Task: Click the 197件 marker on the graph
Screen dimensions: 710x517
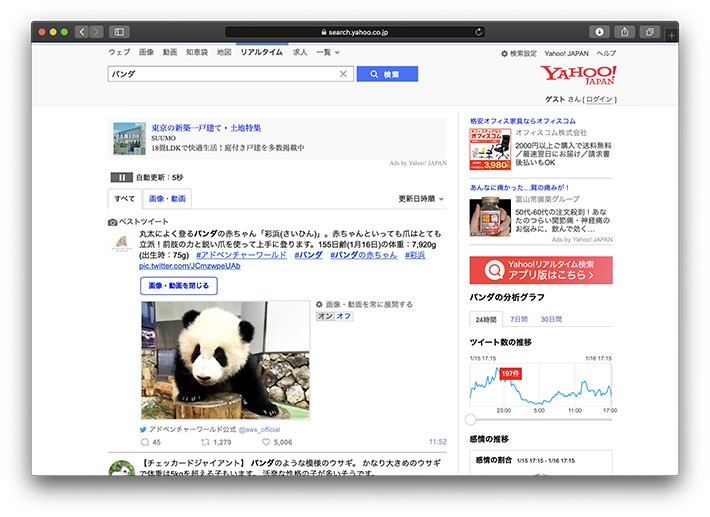Action: click(x=510, y=374)
